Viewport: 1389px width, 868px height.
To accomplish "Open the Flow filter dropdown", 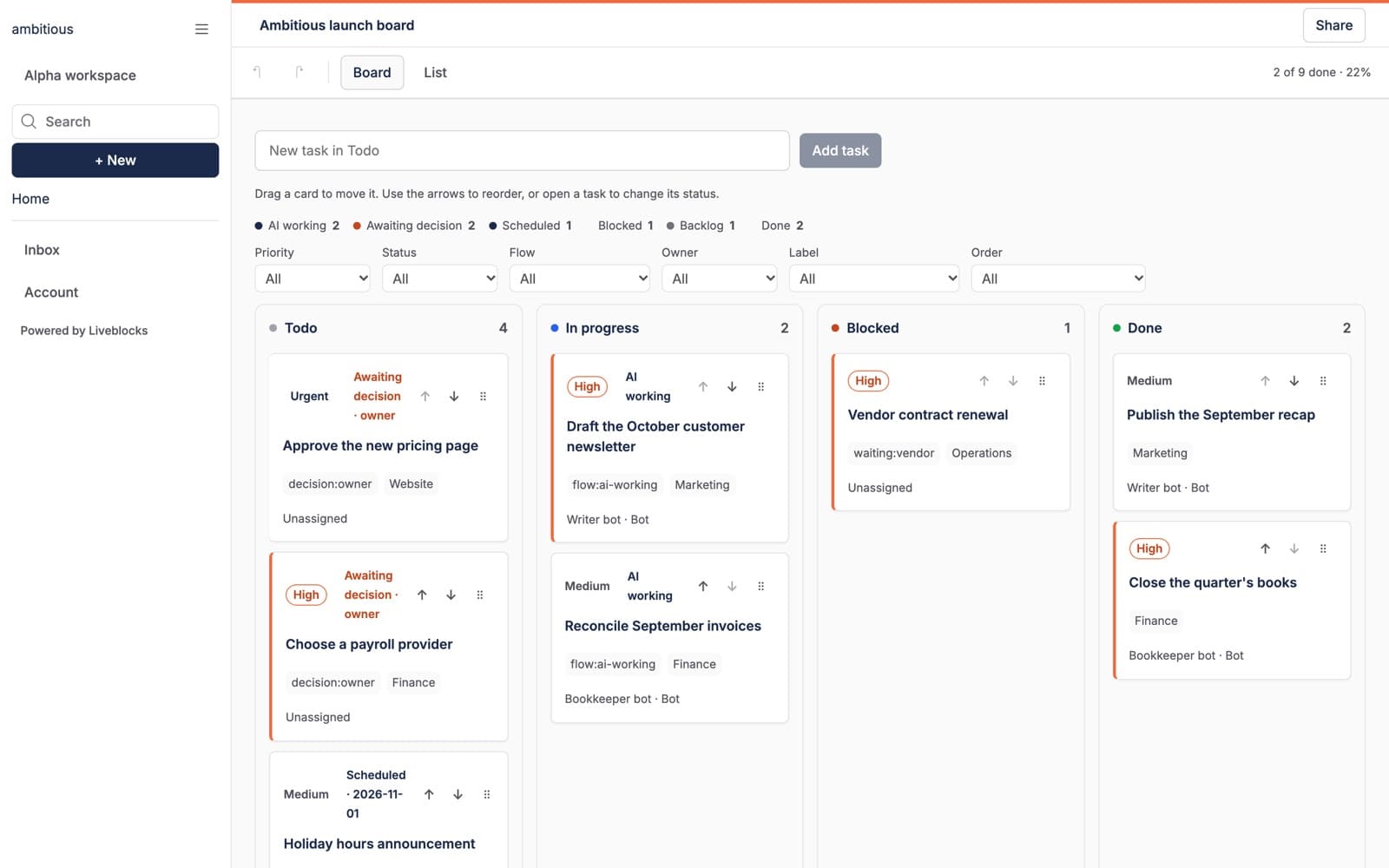I will coord(580,279).
